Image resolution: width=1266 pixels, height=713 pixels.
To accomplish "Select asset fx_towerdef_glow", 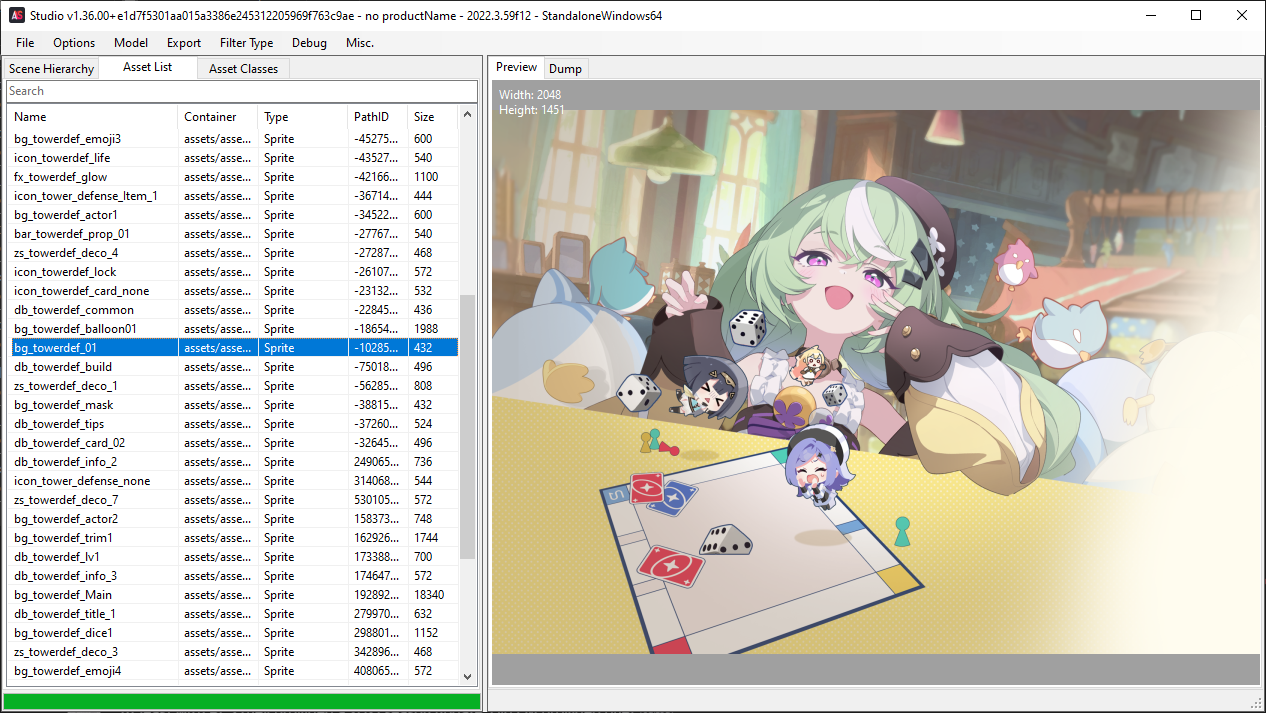I will click(233, 177).
